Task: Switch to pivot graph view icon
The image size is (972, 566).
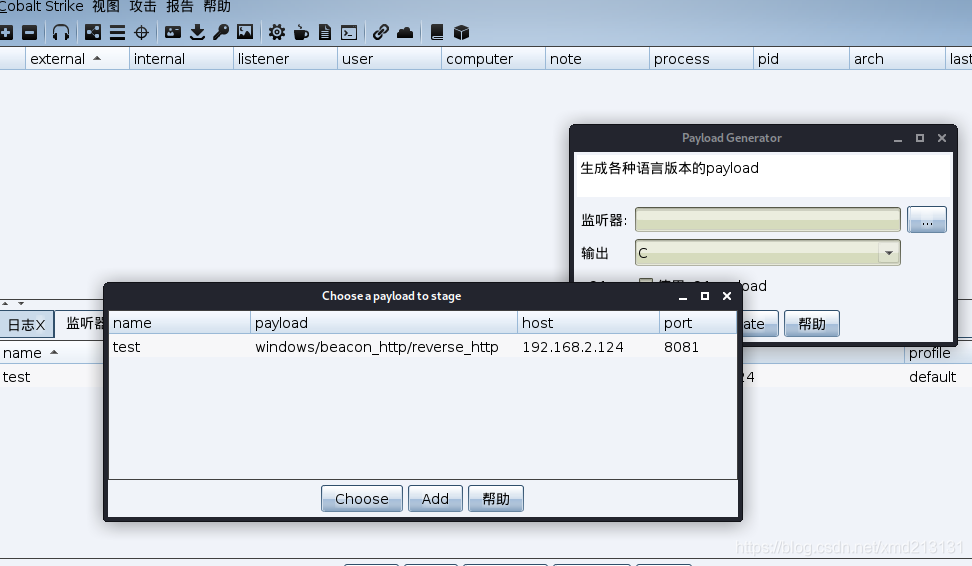Action: tap(93, 32)
